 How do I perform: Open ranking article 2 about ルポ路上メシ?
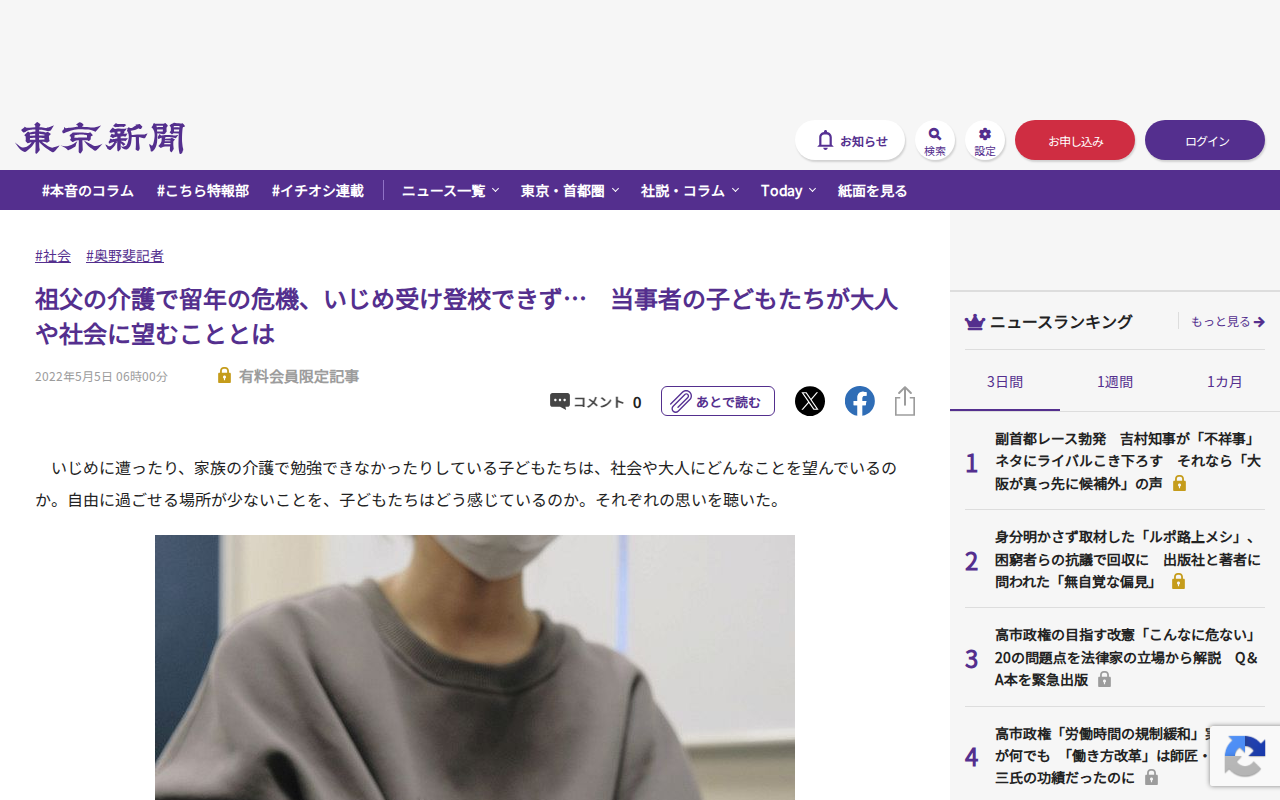click(x=1129, y=559)
